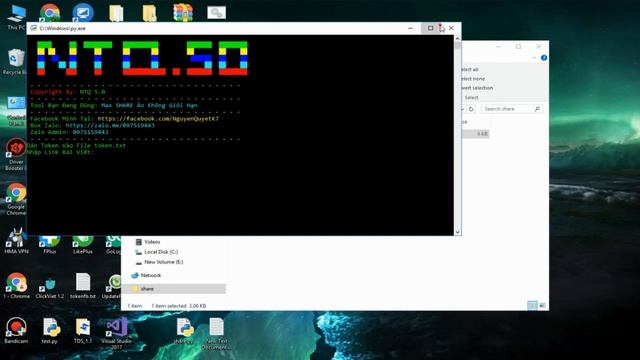This screenshot has width=640, height=360.
Task: Select the HMA VPN shortcut icon
Action: click(16, 241)
